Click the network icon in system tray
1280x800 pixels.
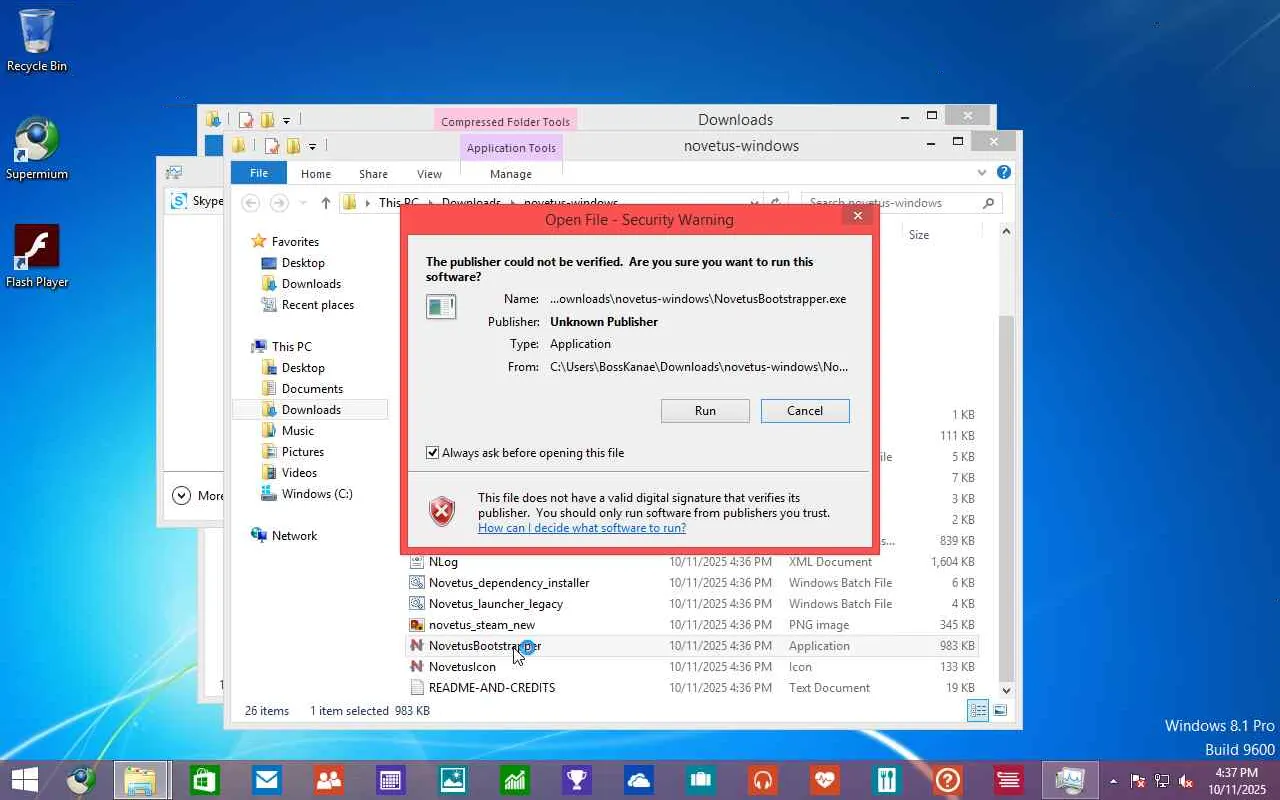tap(1162, 781)
